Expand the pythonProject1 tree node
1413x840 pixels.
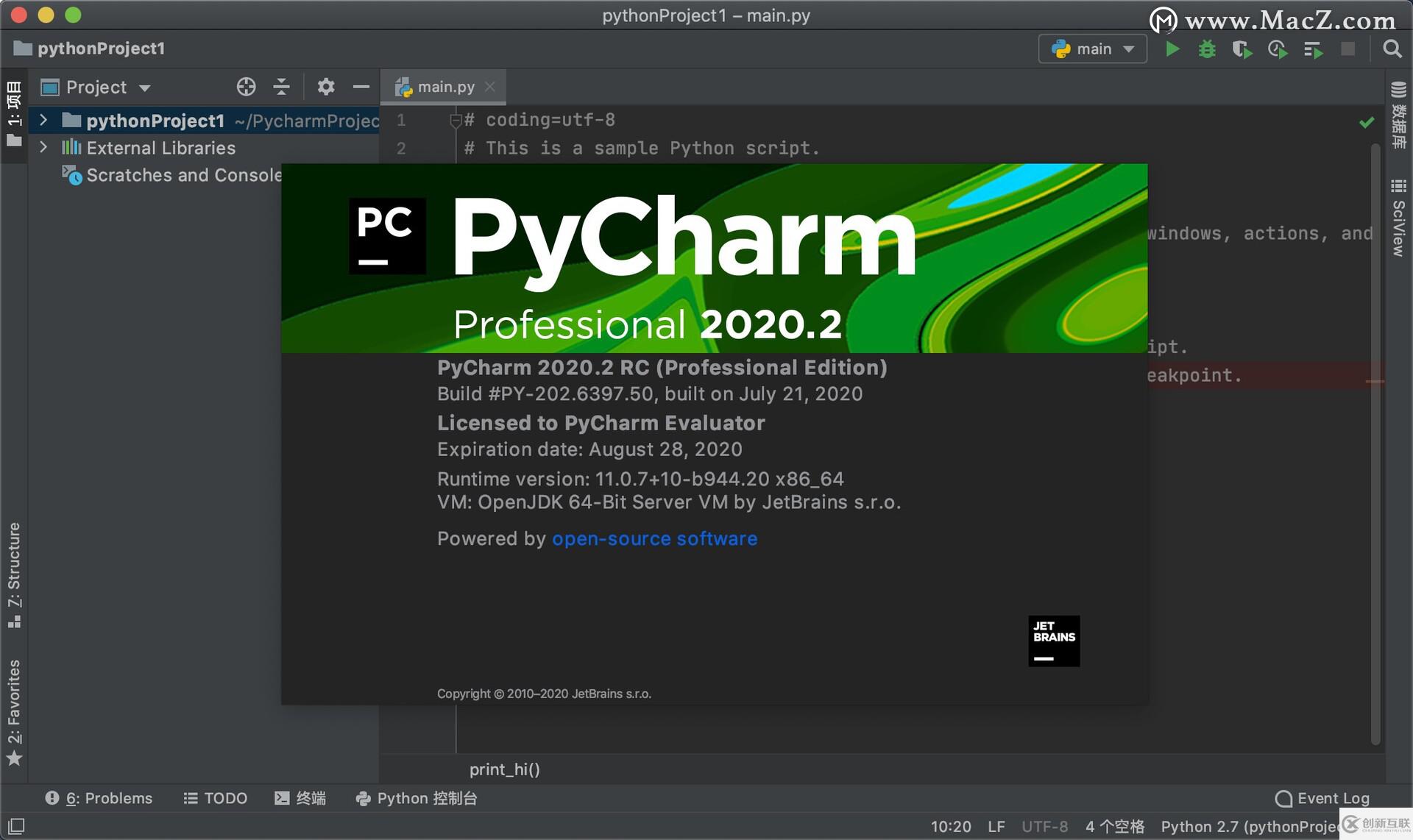coord(43,120)
